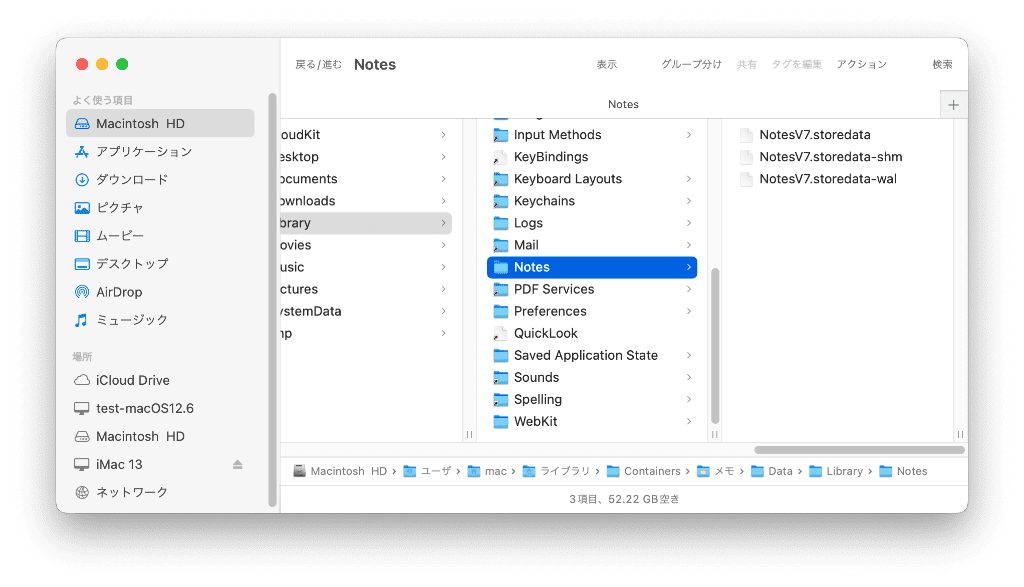
Task: Click the Movies filmstrip icon in sidebar
Action: tap(82, 236)
